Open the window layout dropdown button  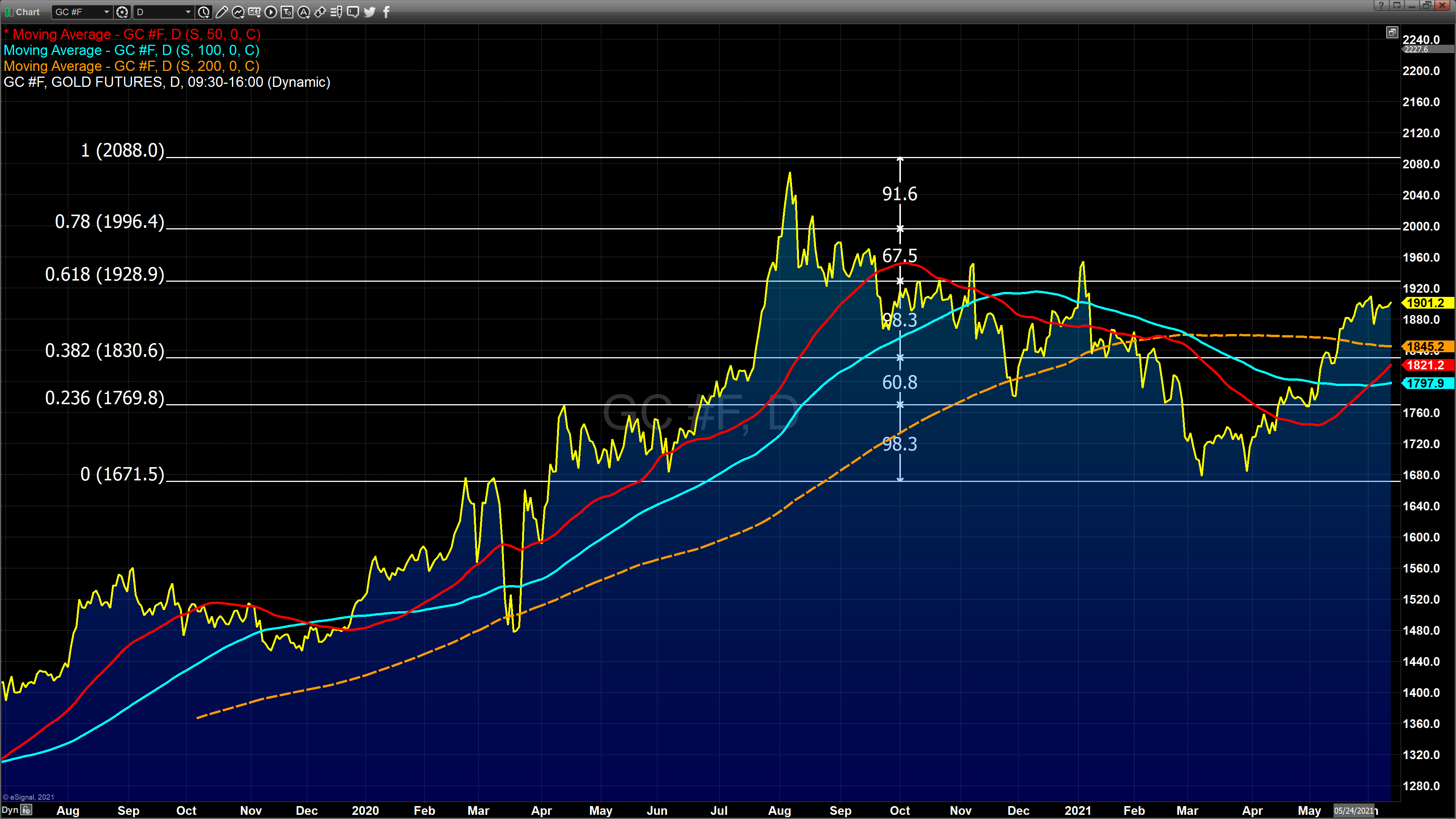(1396, 6)
